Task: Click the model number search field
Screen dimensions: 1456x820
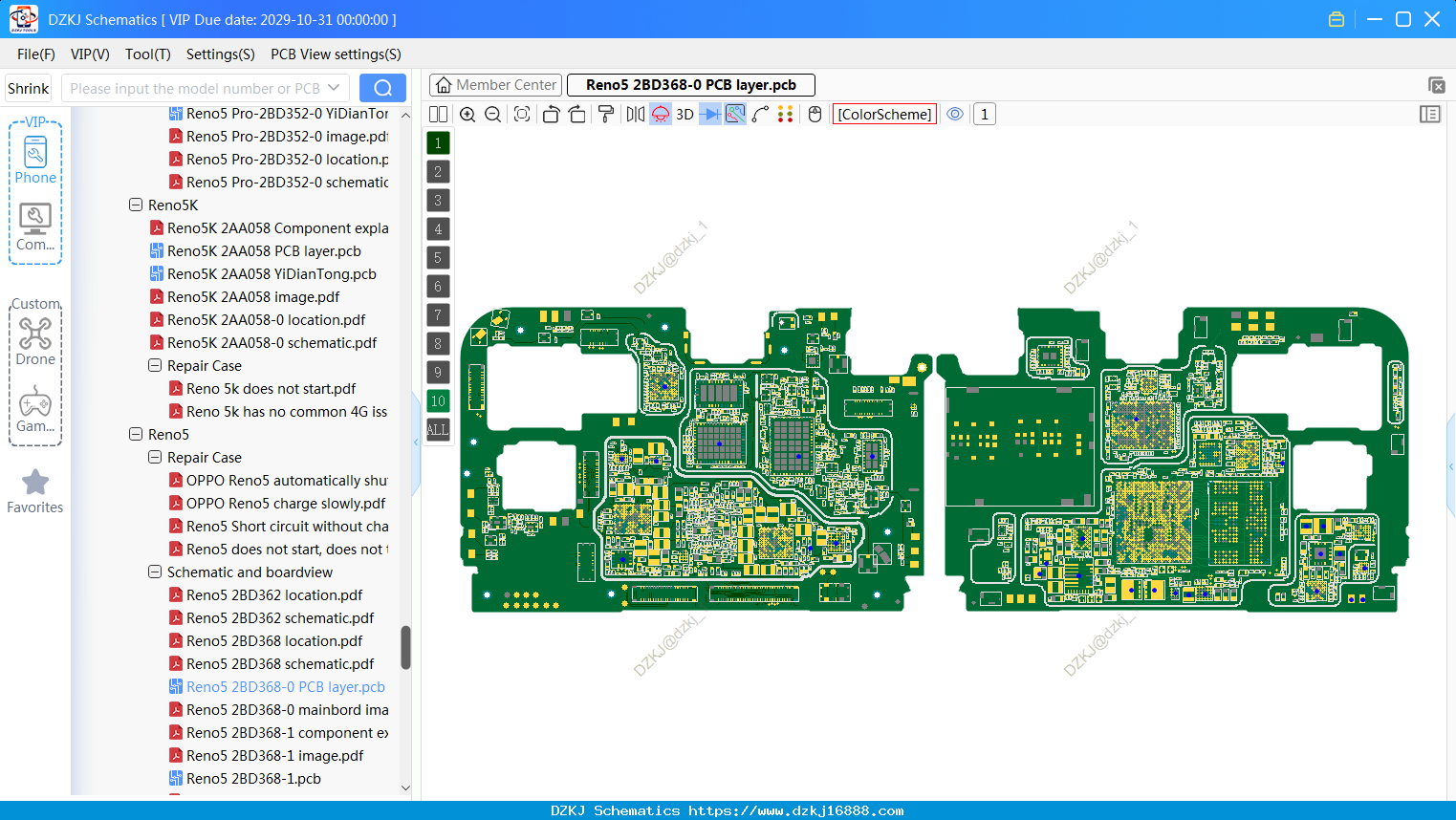Action: point(196,88)
